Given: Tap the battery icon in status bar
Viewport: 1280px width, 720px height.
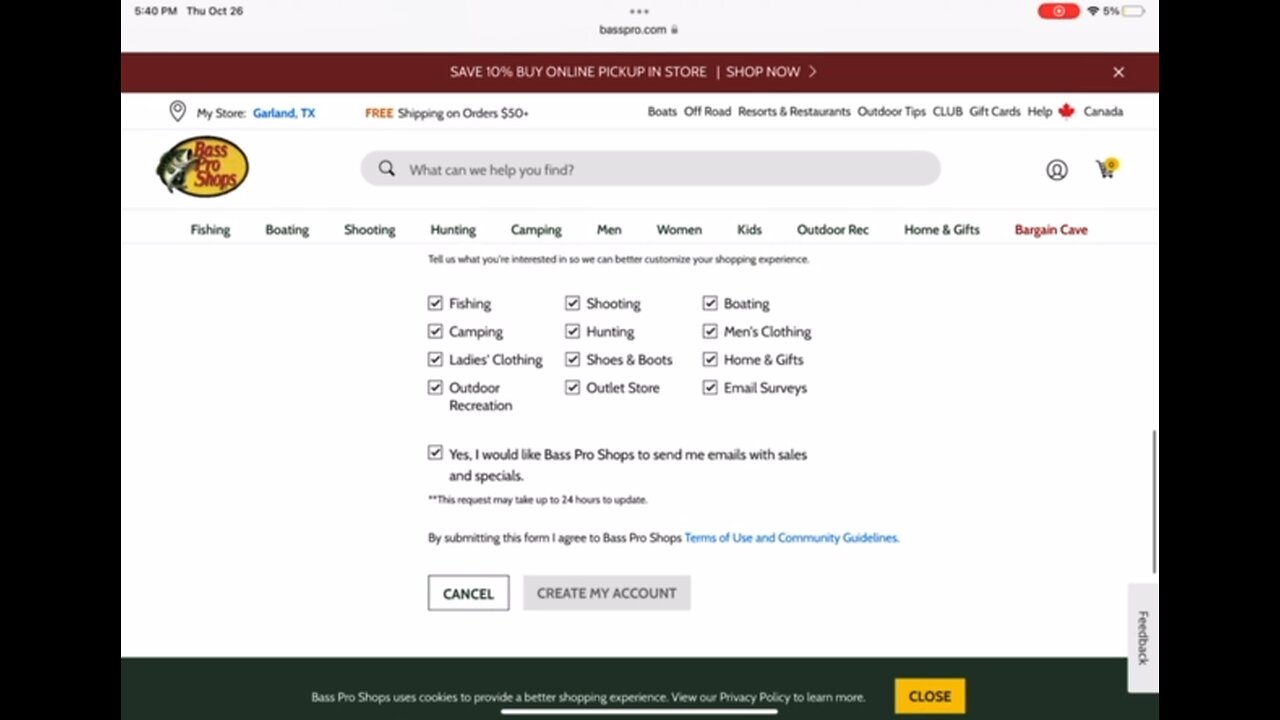Looking at the screenshot, I should (1133, 11).
